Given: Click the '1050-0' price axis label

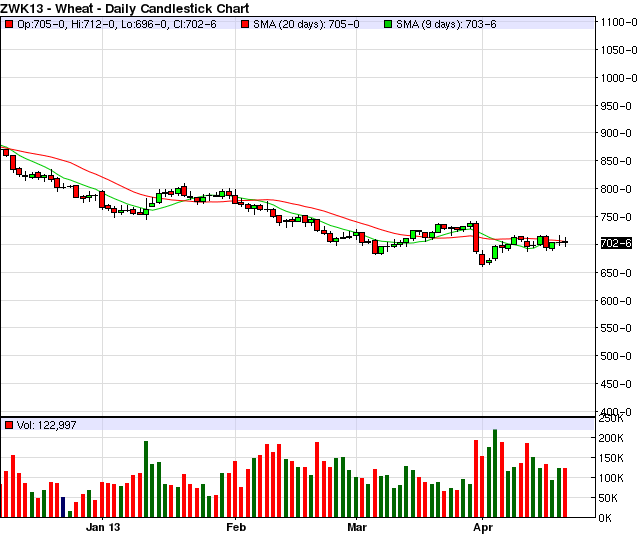Looking at the screenshot, I should point(618,50).
